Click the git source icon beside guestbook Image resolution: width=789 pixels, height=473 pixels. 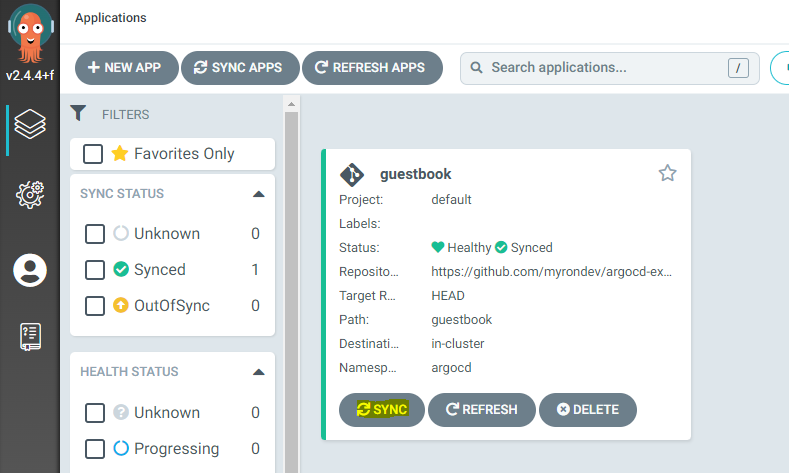(x=352, y=175)
